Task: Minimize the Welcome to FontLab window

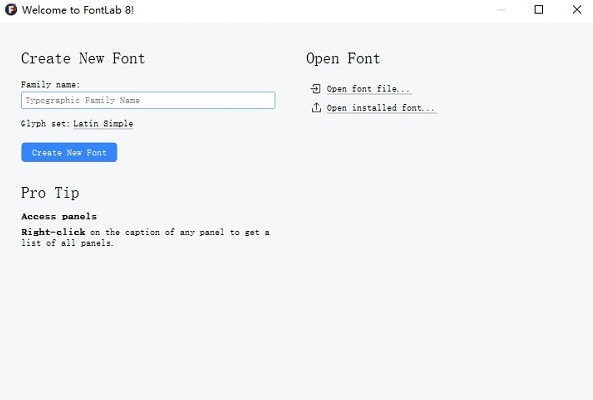Action: pos(501,9)
